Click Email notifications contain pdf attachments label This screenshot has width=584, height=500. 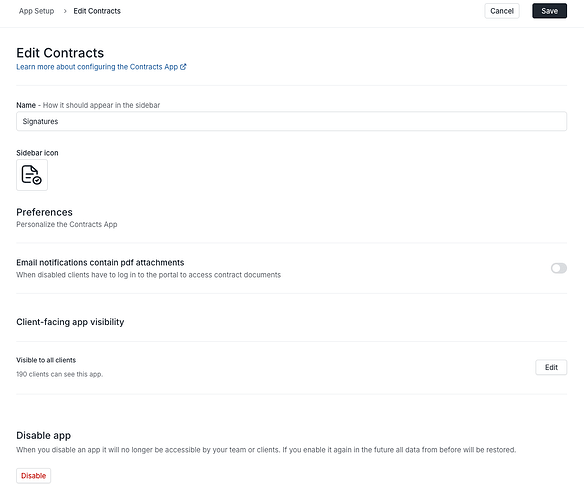(100, 262)
